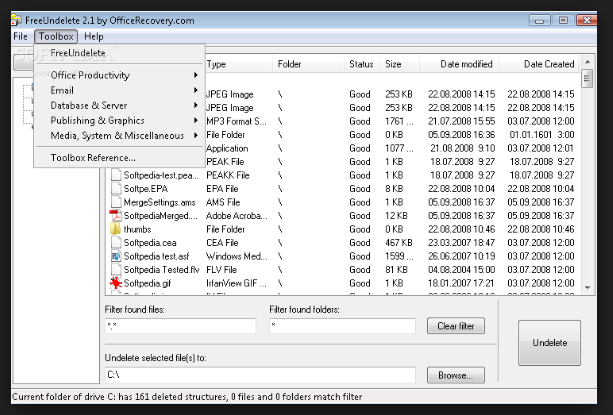The height and width of the screenshot is (415, 613).
Task: Click the Application type cell
Action: [x=227, y=148]
